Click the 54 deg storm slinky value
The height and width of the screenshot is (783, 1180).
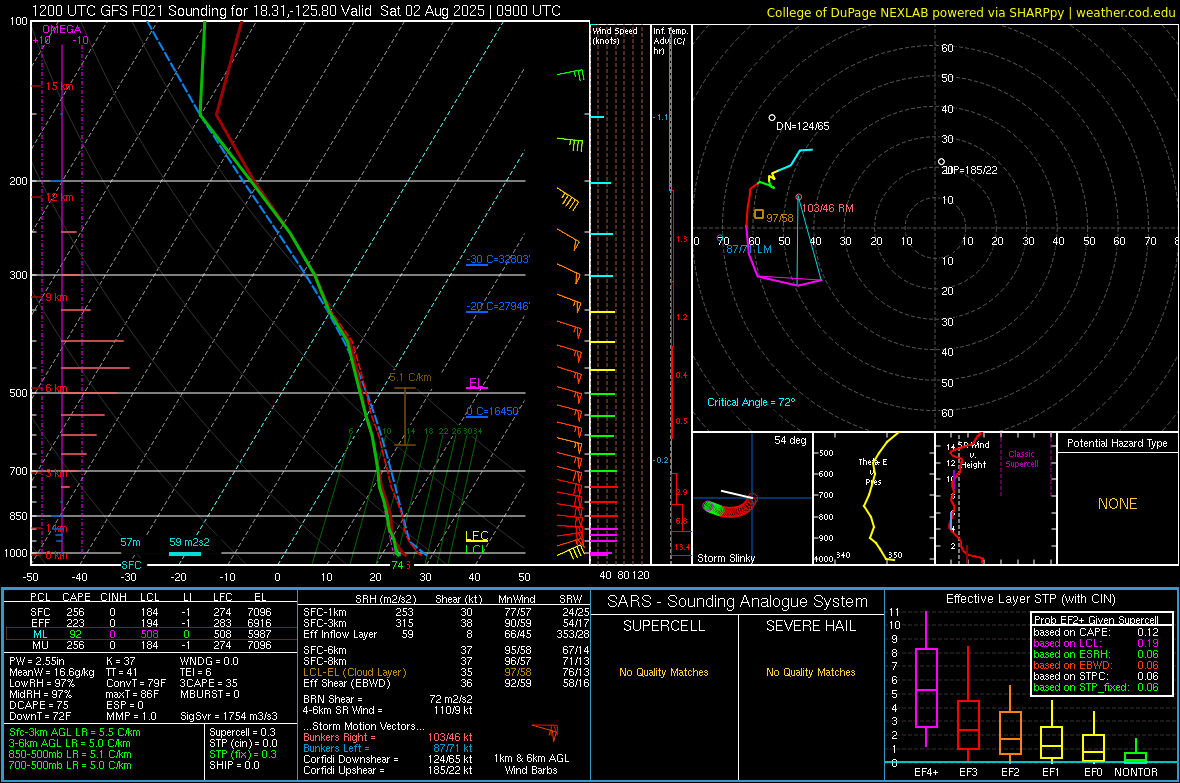[790, 440]
